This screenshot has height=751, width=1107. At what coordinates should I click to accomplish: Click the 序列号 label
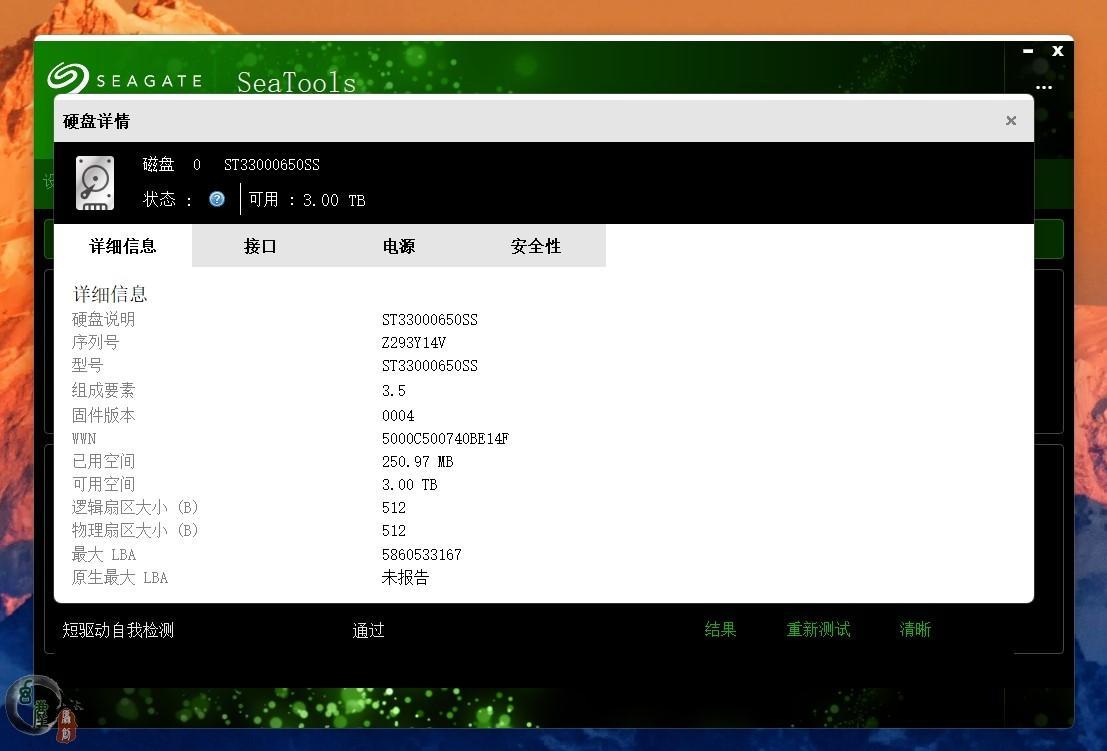[95, 342]
